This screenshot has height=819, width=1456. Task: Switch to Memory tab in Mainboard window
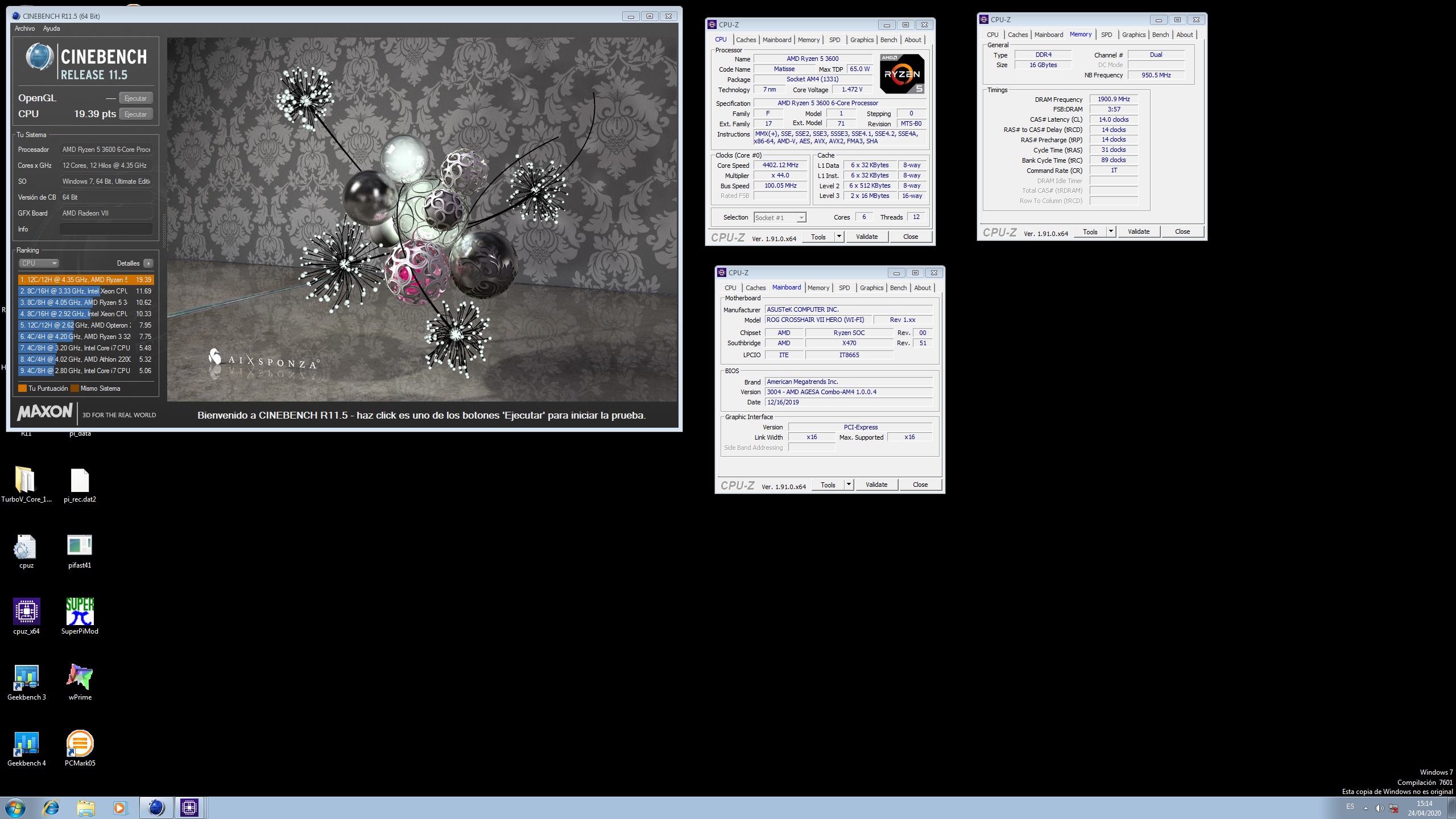(x=818, y=288)
